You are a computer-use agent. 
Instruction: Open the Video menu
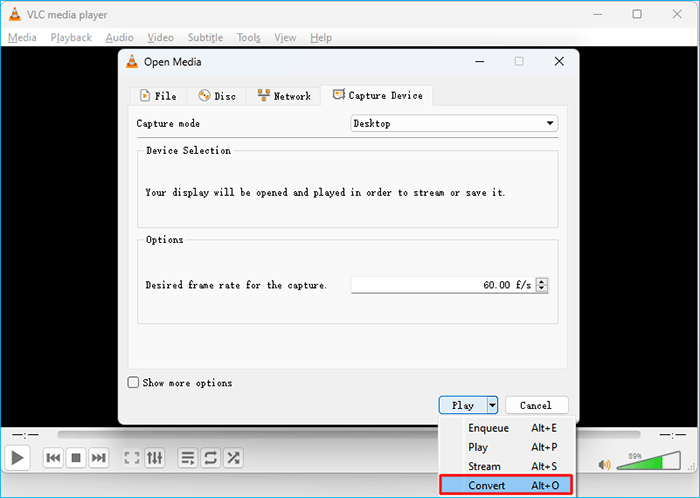pyautogui.click(x=160, y=37)
